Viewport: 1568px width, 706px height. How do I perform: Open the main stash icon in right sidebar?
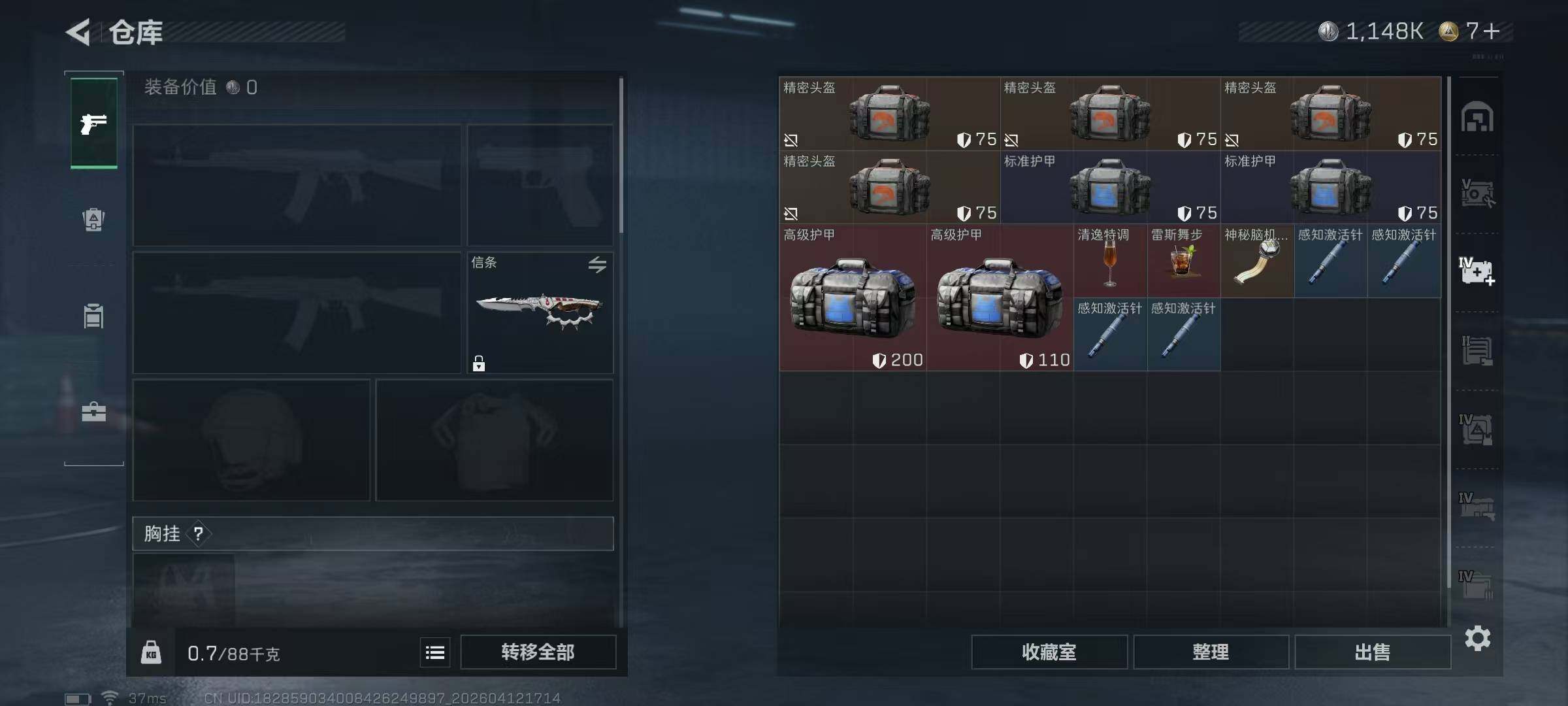[1477, 117]
